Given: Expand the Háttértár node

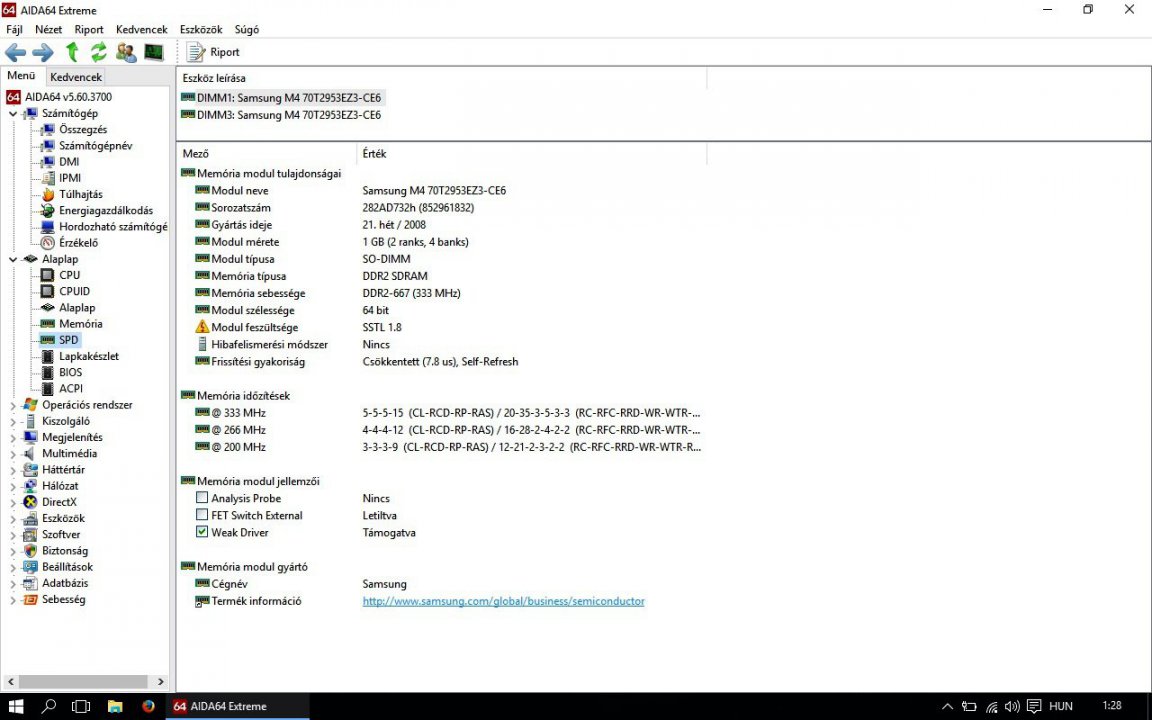Looking at the screenshot, I should pos(13,470).
